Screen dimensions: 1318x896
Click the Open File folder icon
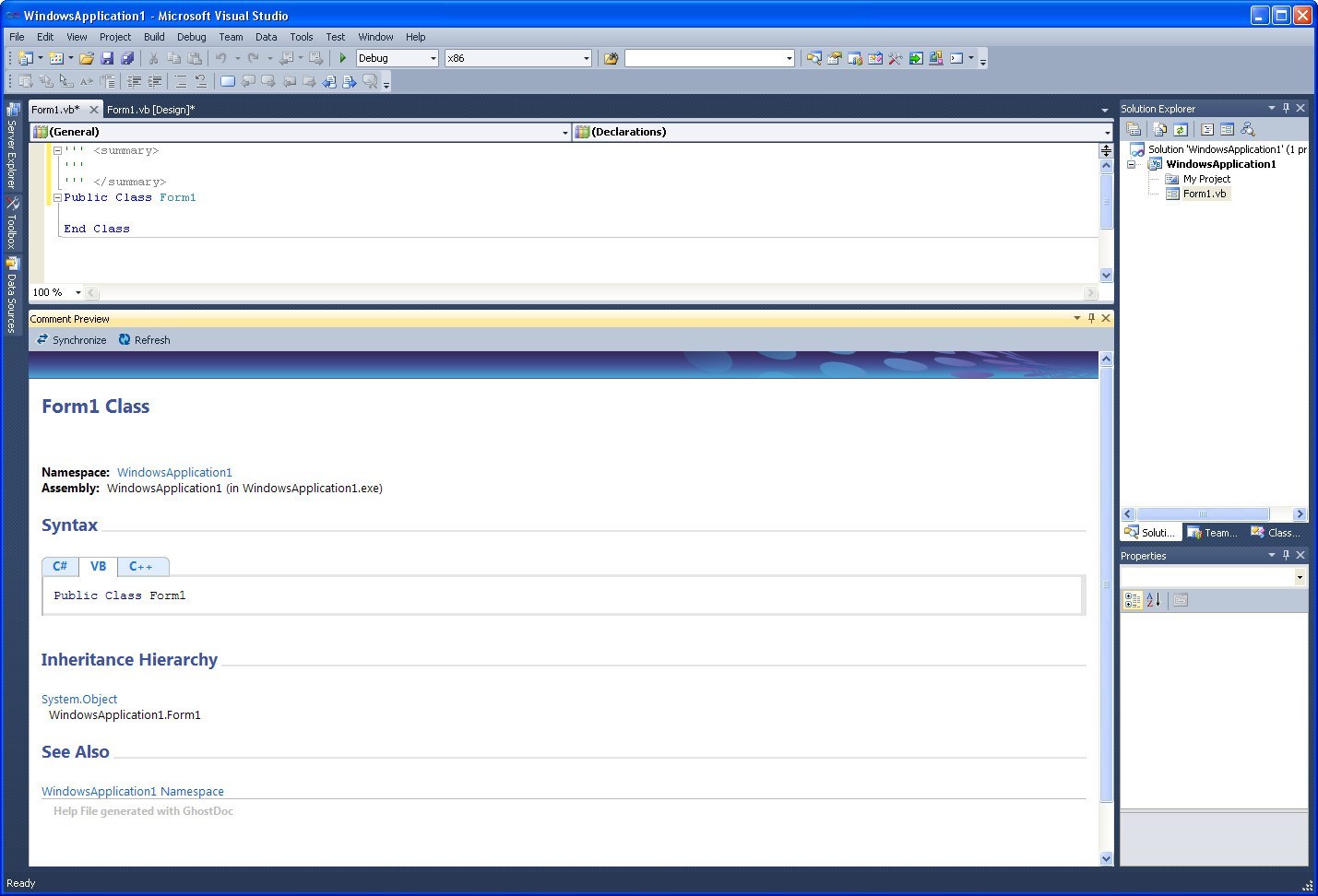86,58
